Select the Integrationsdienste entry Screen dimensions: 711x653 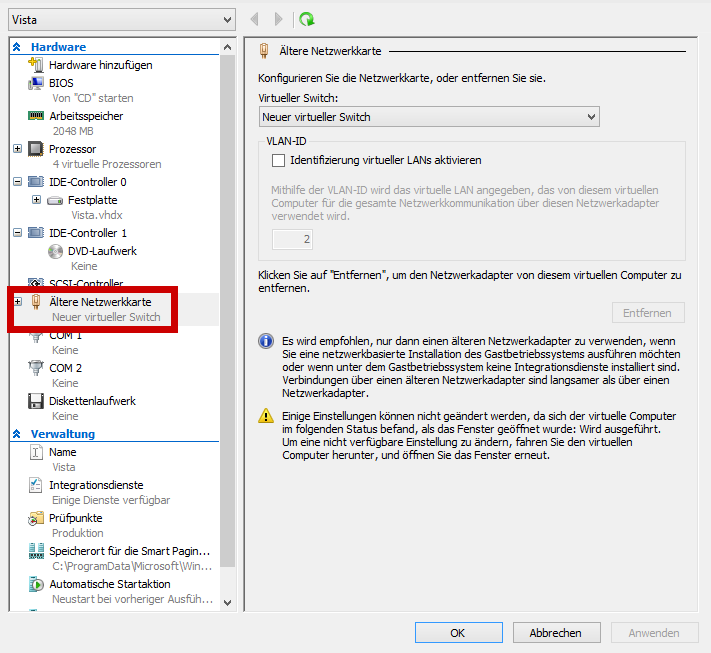[x=96, y=485]
